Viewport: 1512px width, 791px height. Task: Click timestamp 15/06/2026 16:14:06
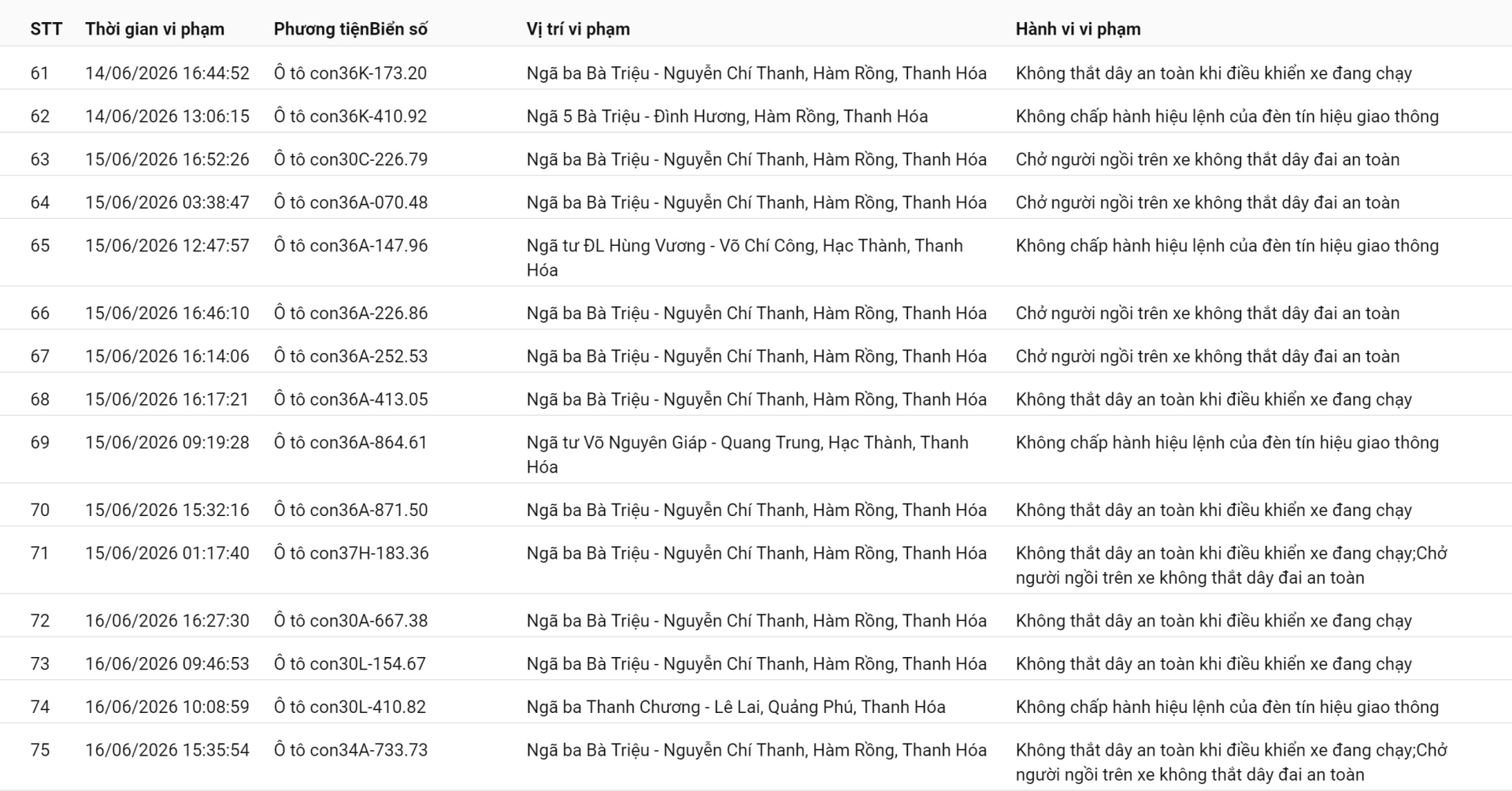(x=167, y=356)
